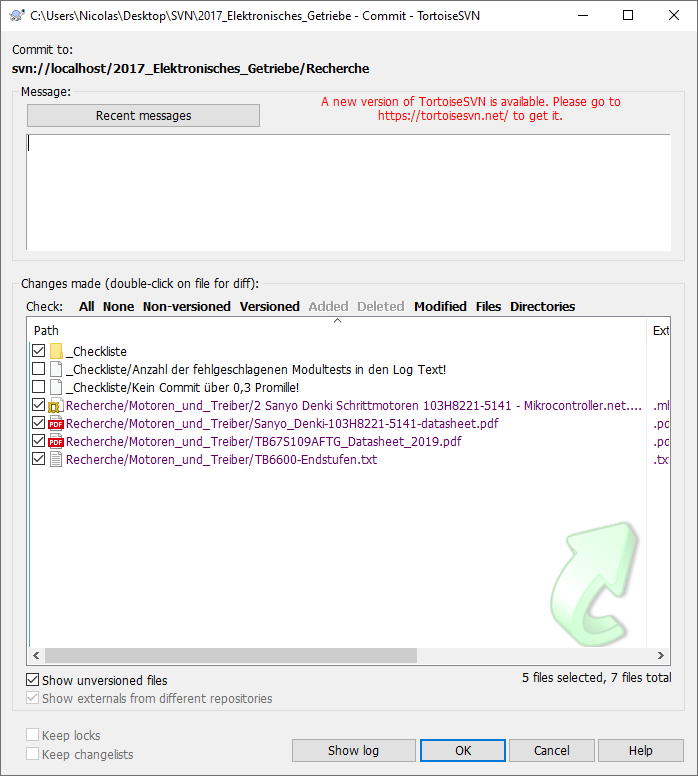Check Modified files only
Image resolution: width=698 pixels, height=776 pixels.
[x=441, y=307]
